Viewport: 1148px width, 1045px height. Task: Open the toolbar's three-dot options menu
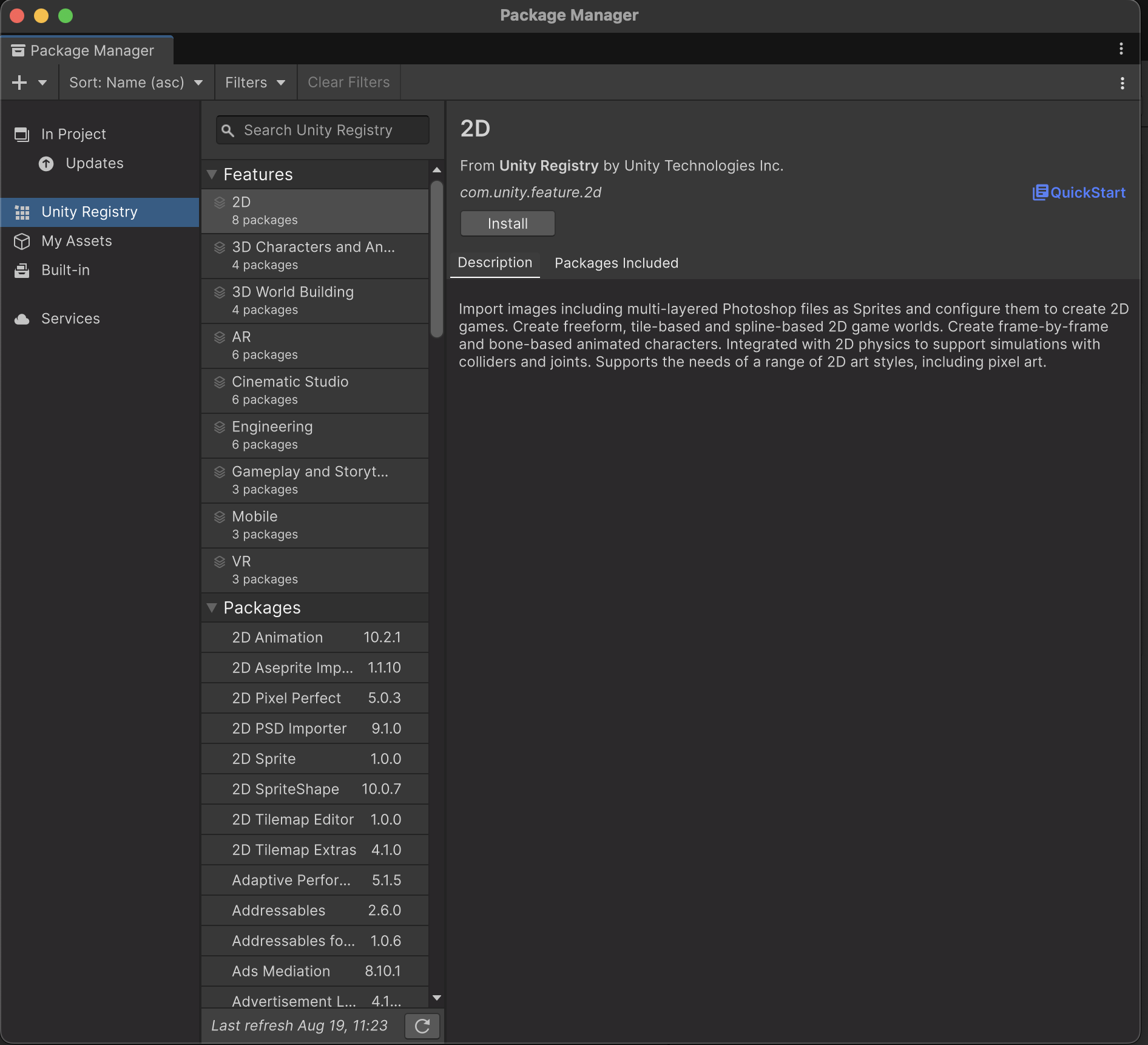pyautogui.click(x=1122, y=83)
